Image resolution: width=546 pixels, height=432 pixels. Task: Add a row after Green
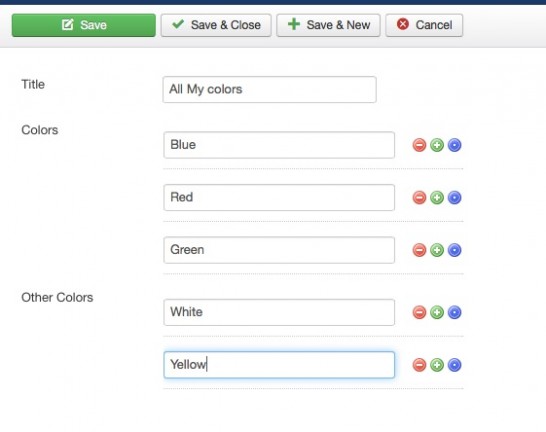point(437,250)
